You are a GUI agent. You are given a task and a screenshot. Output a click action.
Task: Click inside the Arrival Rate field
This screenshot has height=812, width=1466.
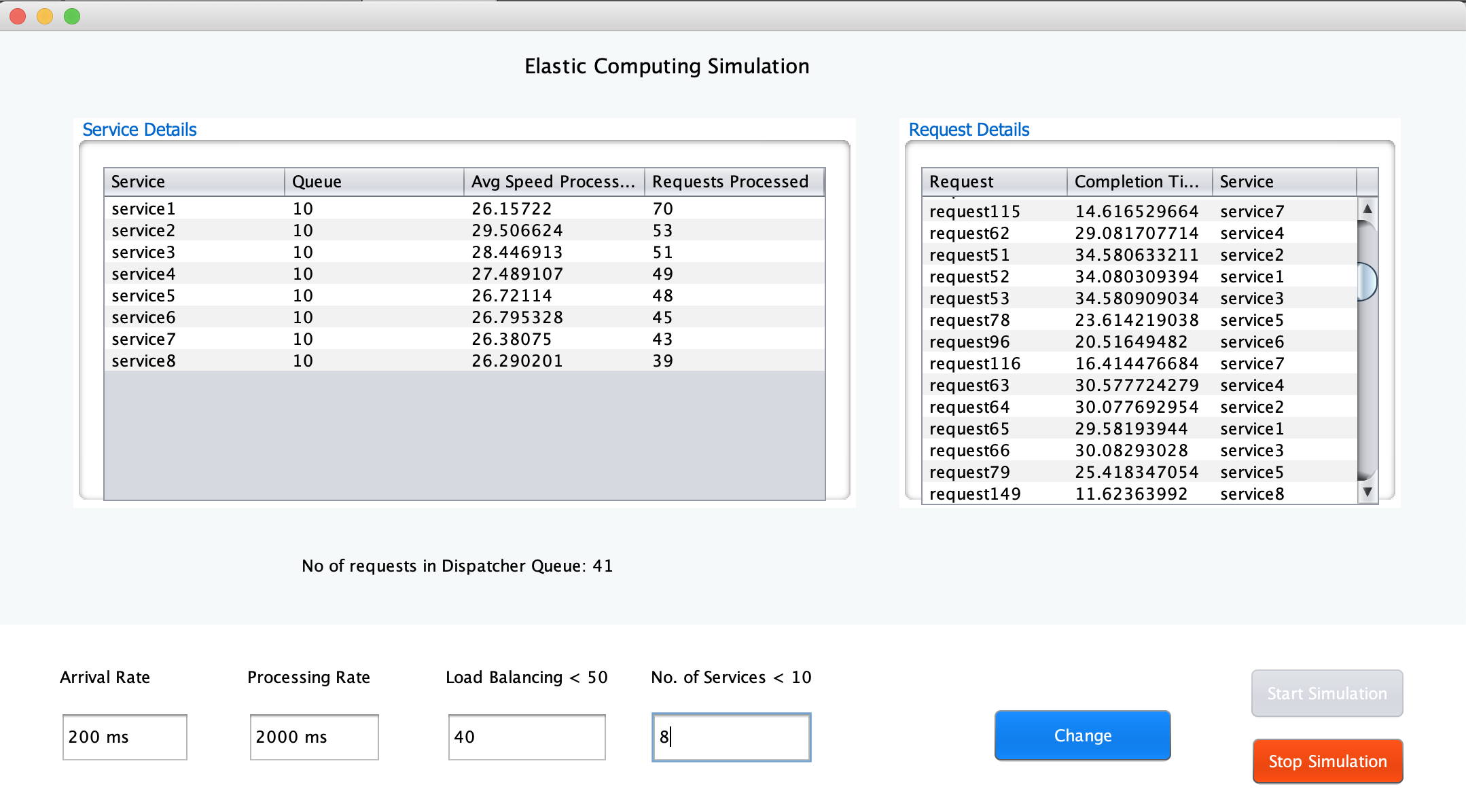124,737
